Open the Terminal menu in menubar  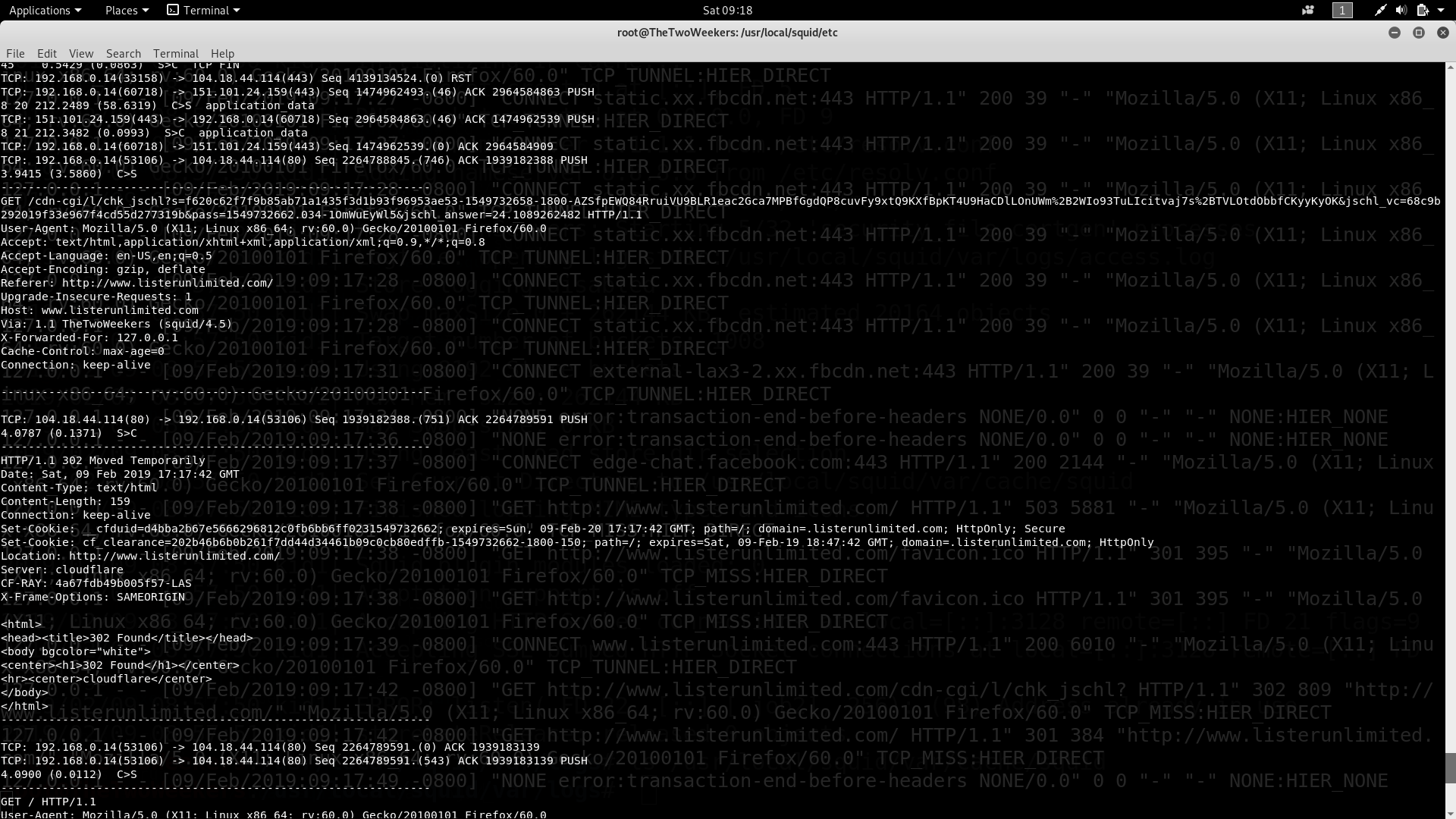[x=176, y=53]
